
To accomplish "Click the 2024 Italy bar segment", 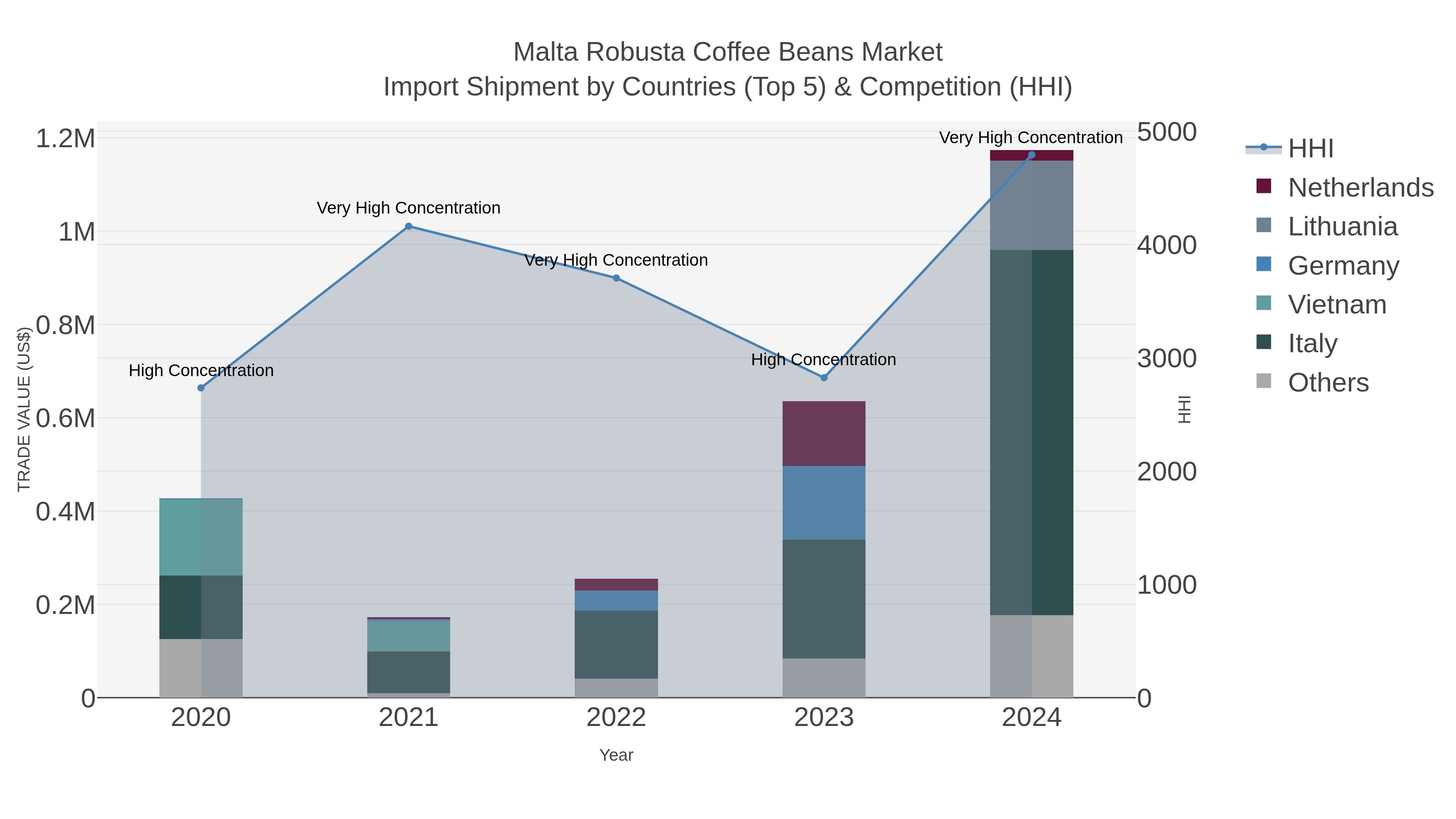I will pyautogui.click(x=1031, y=433).
